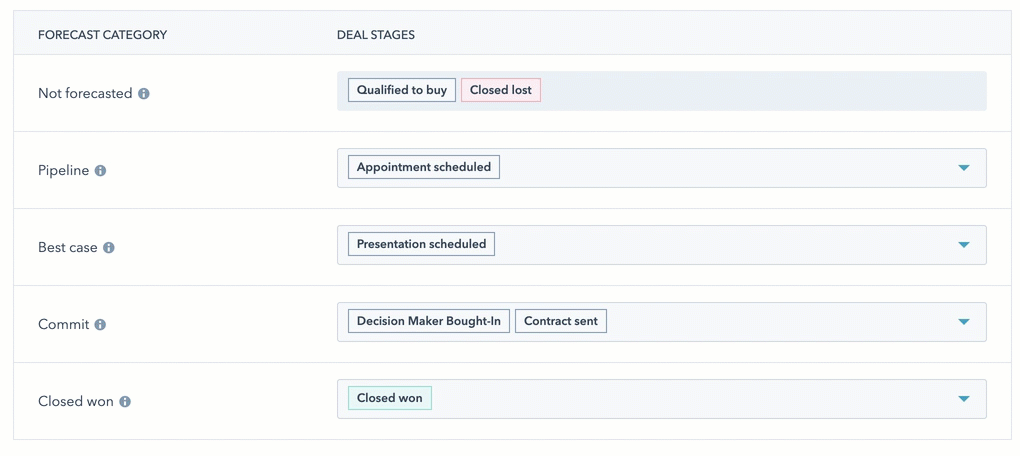The image size is (1020, 456).
Task: Click the info icon beside Not forecasted
Action: [x=144, y=94]
